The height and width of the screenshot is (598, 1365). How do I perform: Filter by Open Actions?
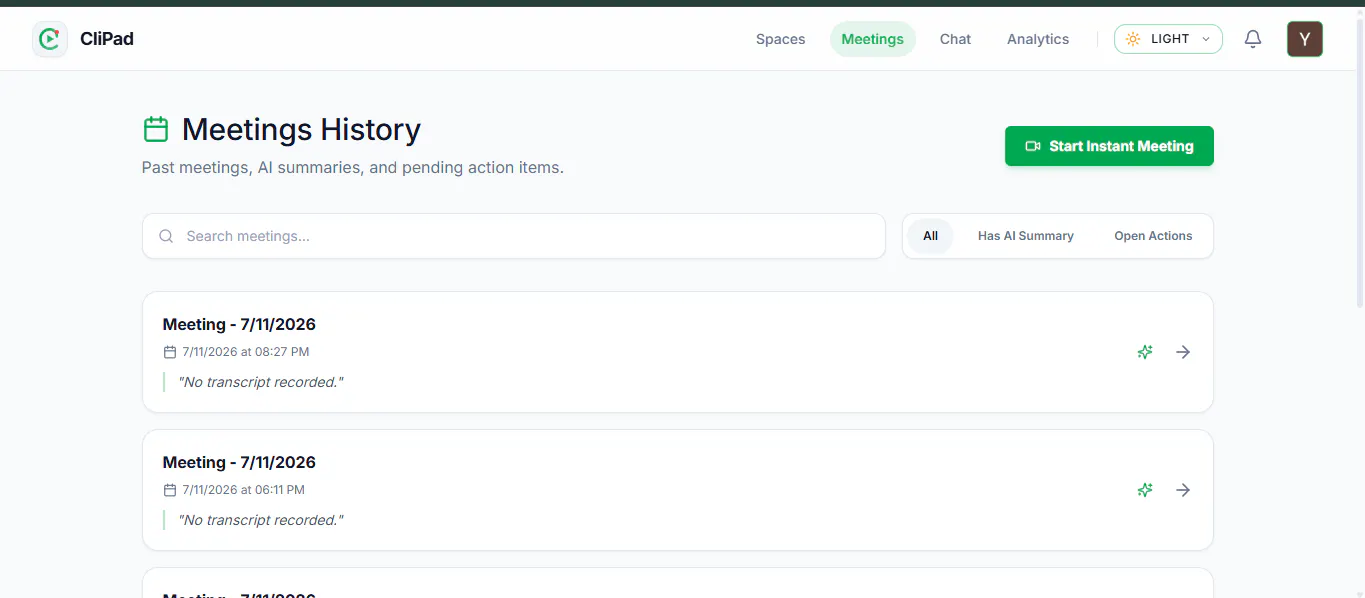coord(1153,236)
